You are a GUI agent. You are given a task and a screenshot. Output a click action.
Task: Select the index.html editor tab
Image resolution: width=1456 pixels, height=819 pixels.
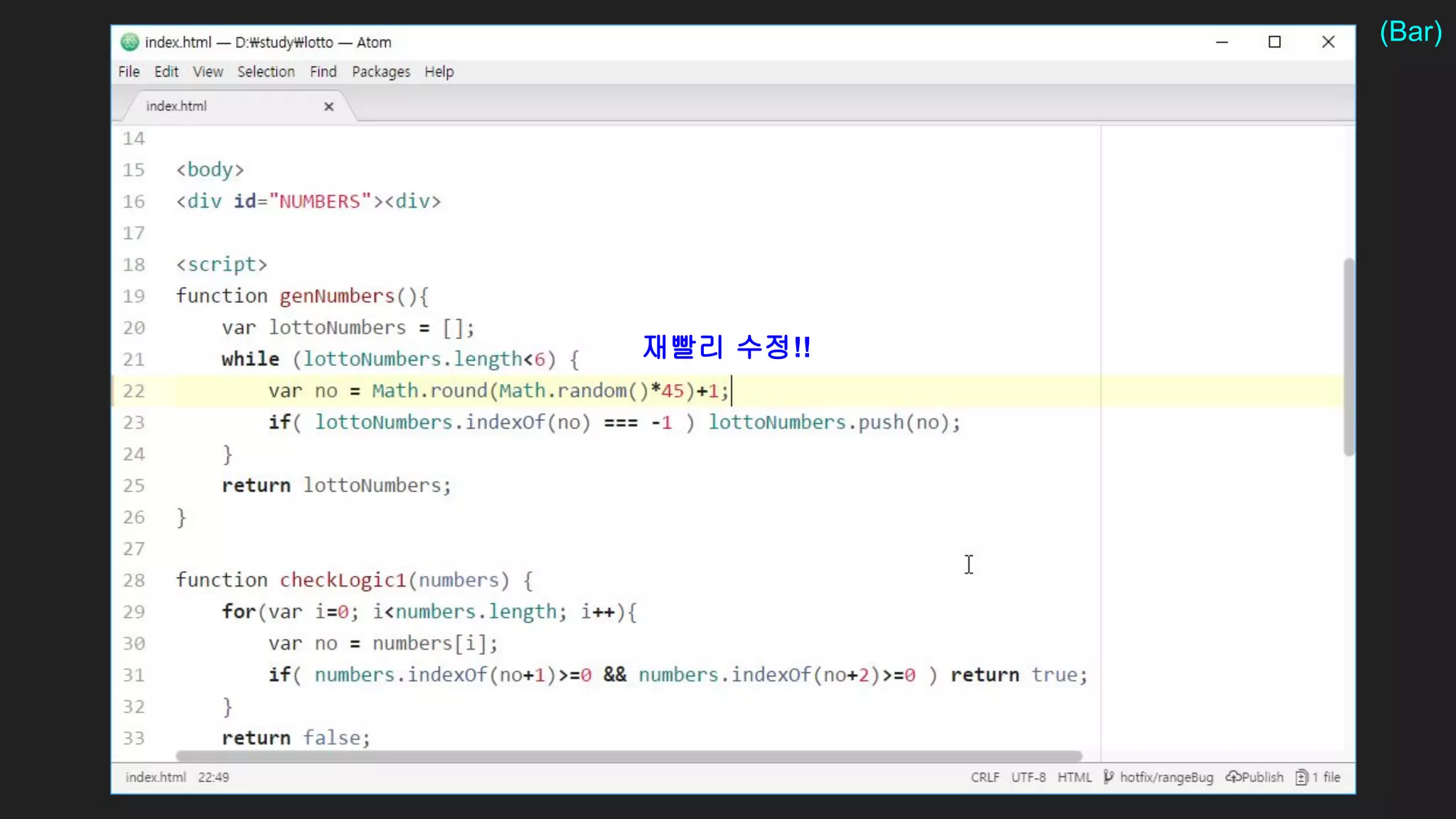click(176, 107)
